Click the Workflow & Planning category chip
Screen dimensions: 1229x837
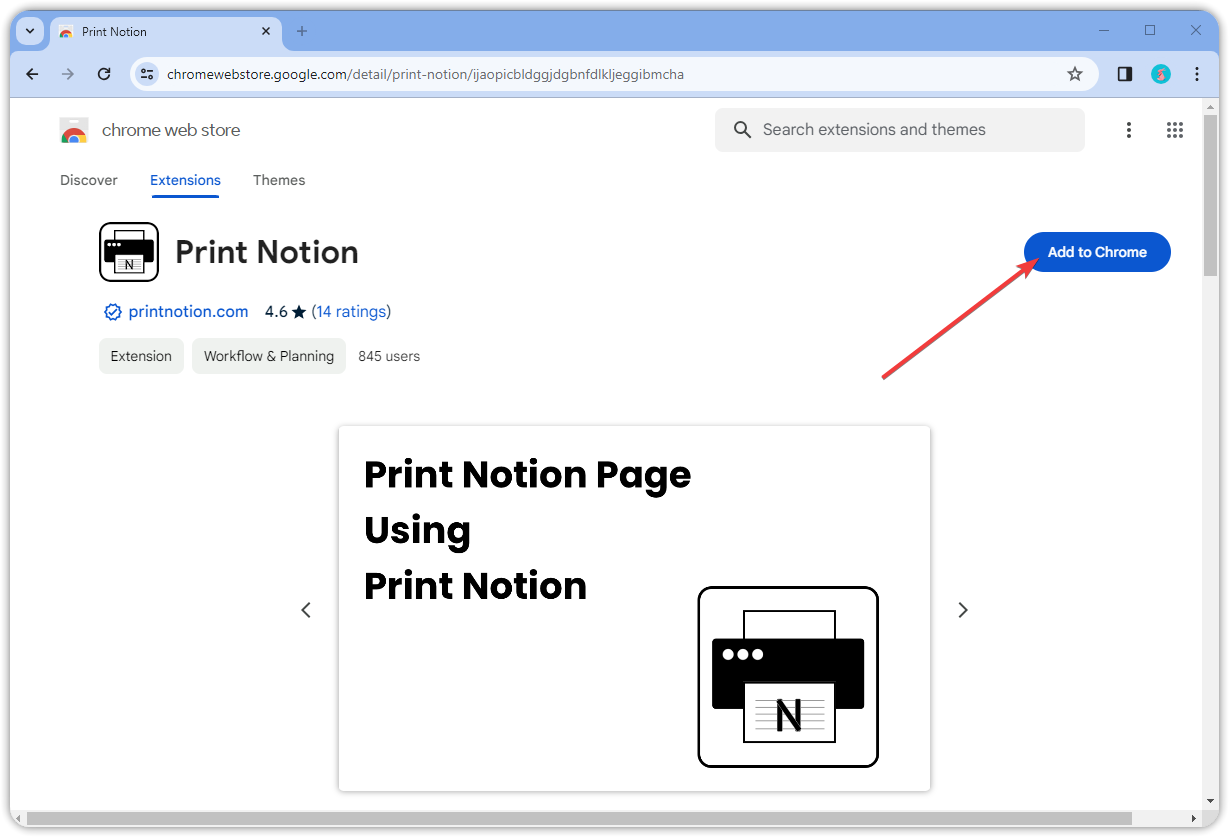268,356
